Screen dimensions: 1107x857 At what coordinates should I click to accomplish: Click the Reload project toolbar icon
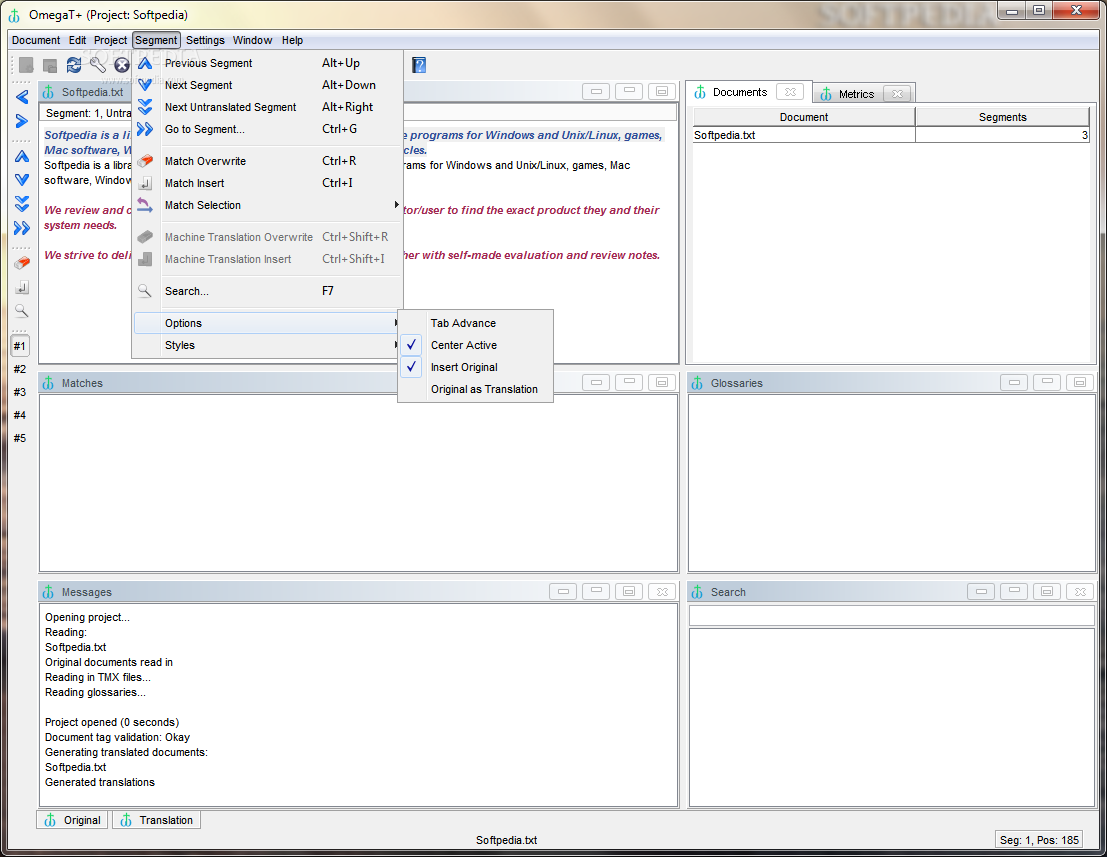[73, 65]
